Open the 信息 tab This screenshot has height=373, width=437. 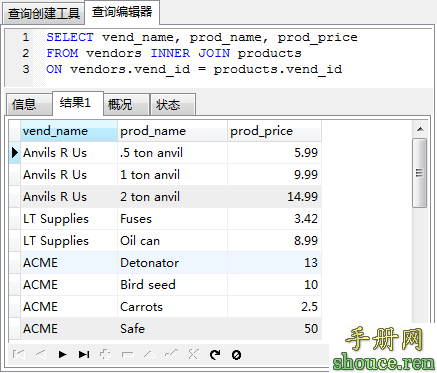point(29,105)
